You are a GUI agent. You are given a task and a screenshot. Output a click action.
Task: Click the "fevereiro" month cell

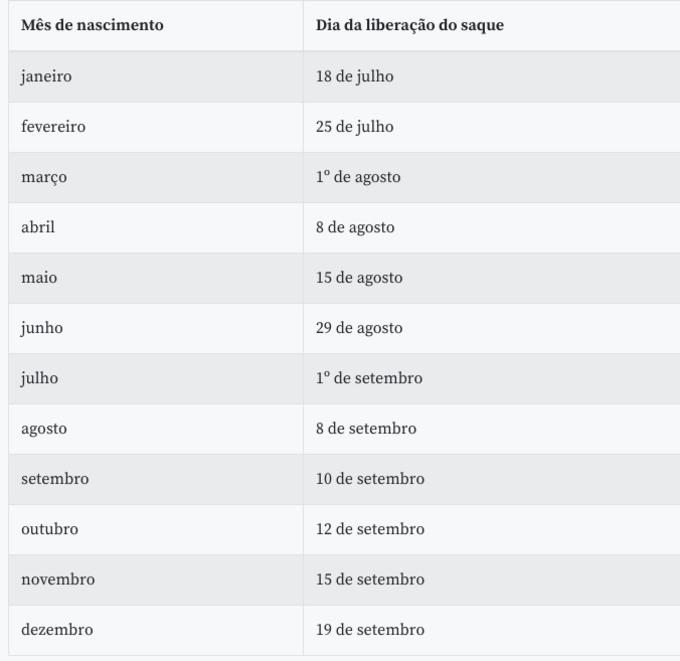53,127
